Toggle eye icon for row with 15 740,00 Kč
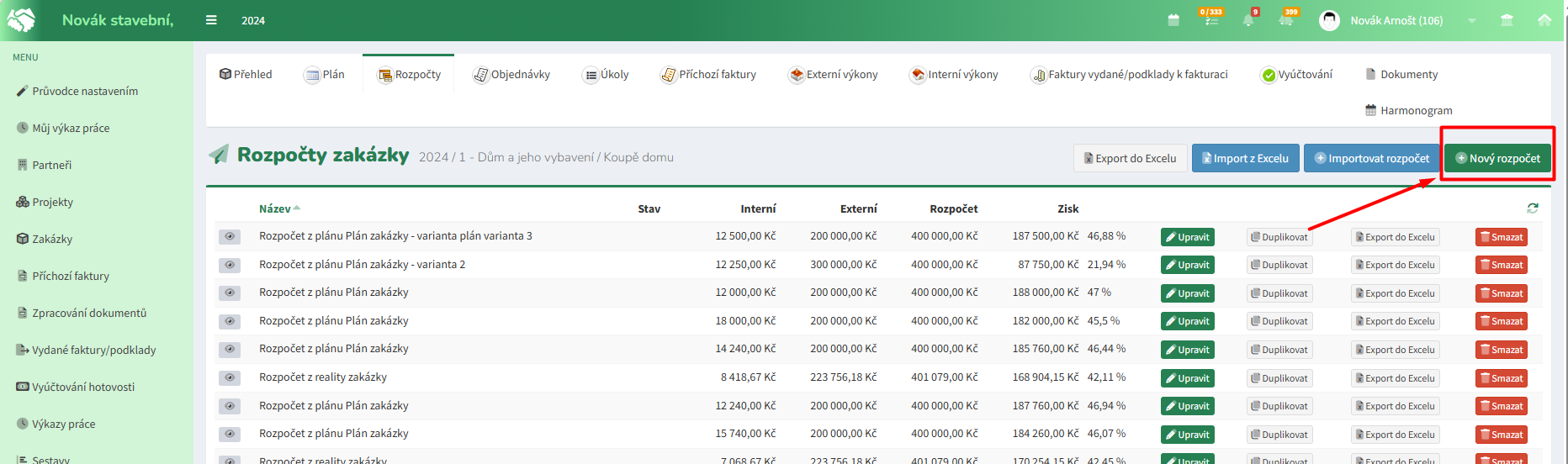Viewport: 1568px width, 464px height. (230, 435)
